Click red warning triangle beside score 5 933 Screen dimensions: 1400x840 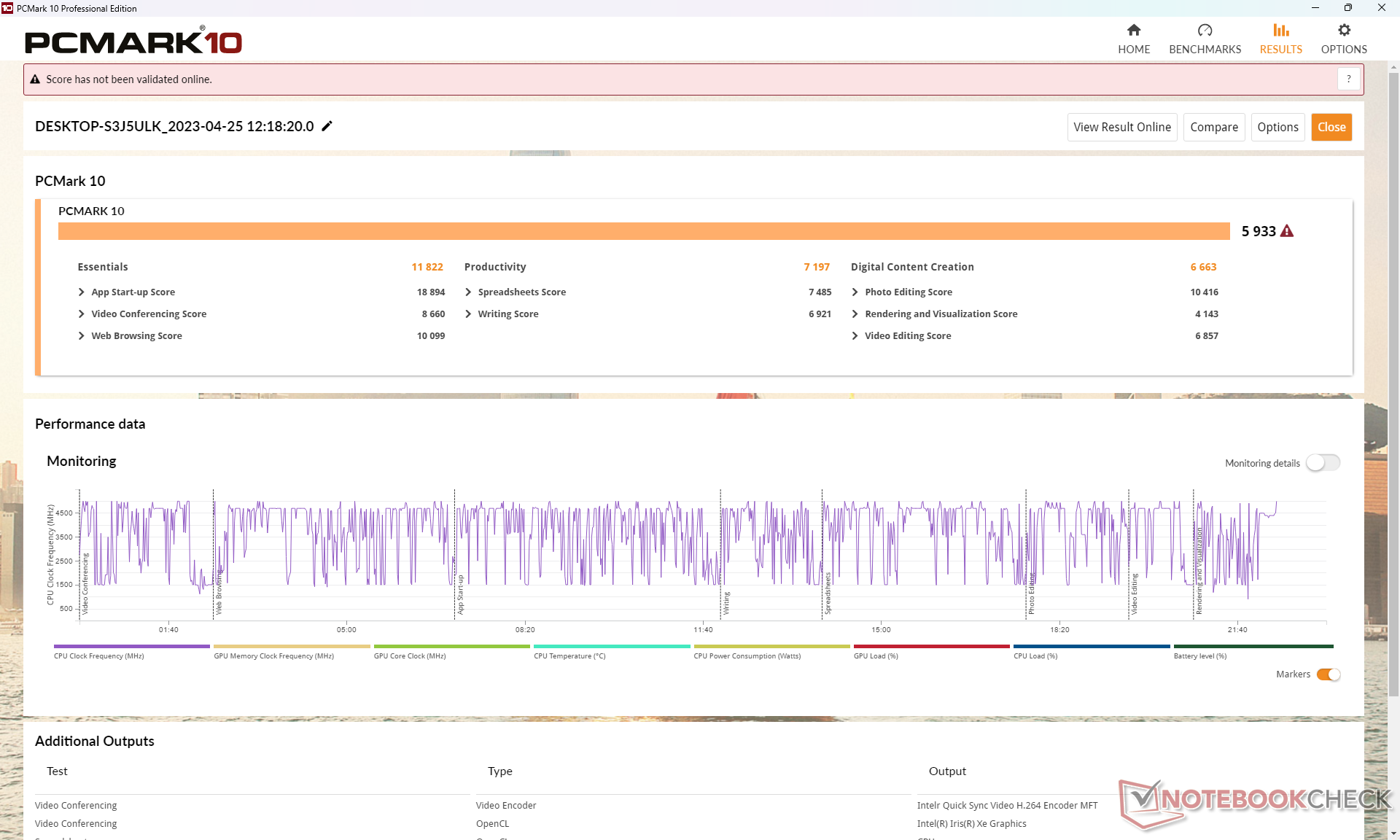click(x=1287, y=231)
